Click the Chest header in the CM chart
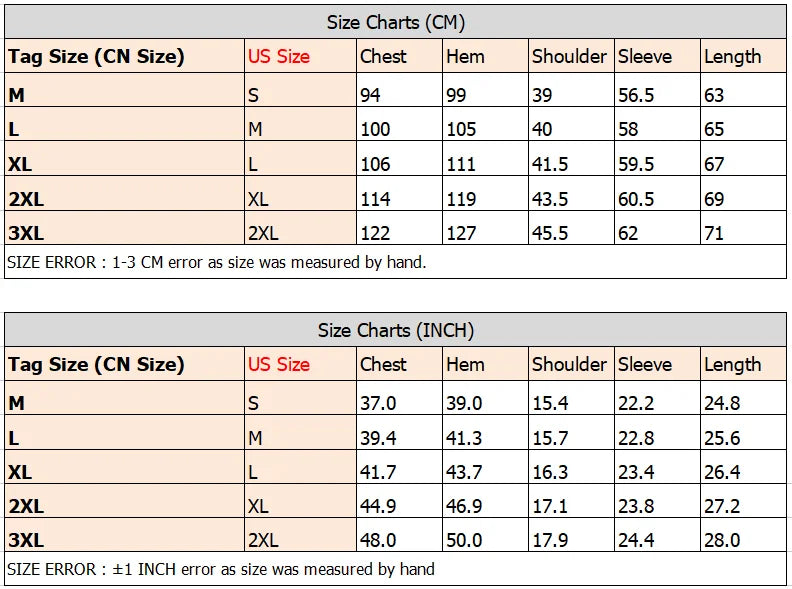Screen dimensions: 792x589 (x=383, y=57)
